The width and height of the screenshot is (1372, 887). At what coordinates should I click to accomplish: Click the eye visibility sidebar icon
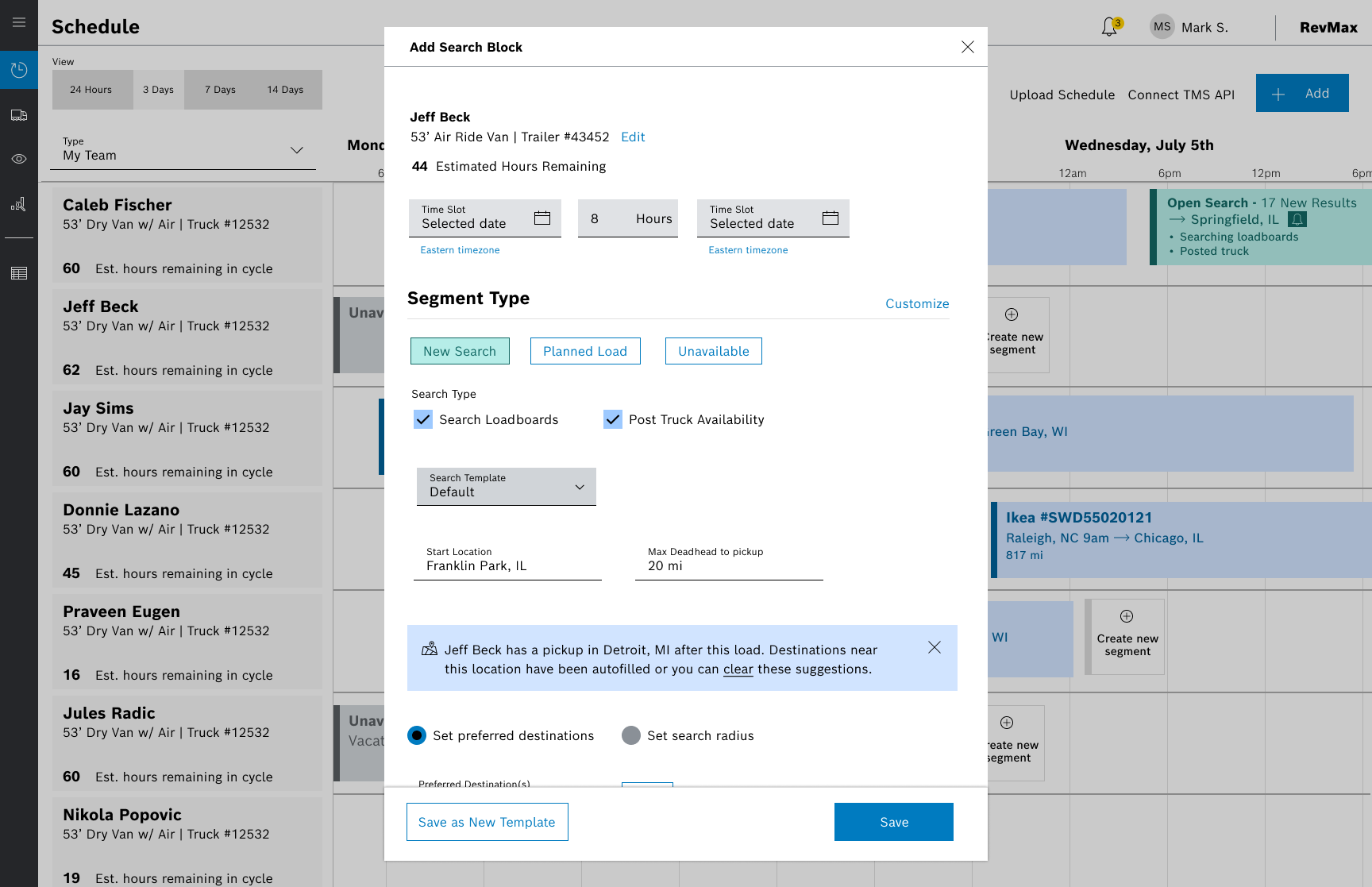(x=19, y=160)
